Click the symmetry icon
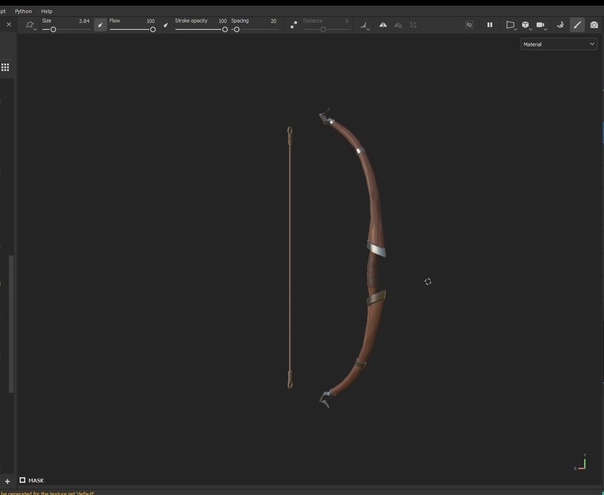 pyautogui.click(x=382, y=25)
